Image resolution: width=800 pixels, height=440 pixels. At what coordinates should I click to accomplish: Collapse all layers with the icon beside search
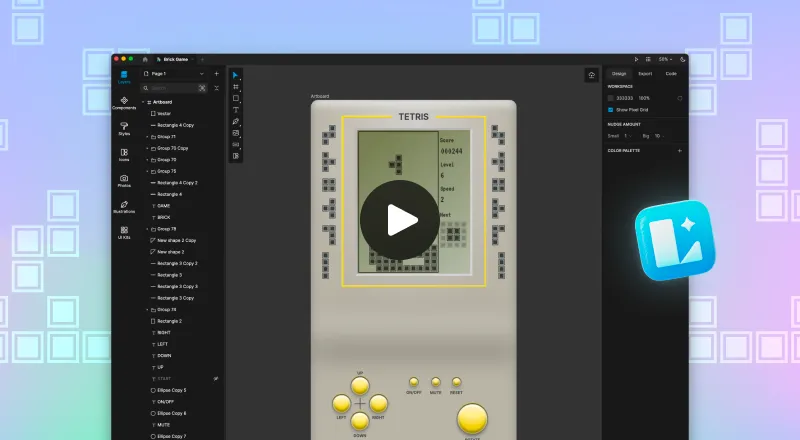click(216, 88)
